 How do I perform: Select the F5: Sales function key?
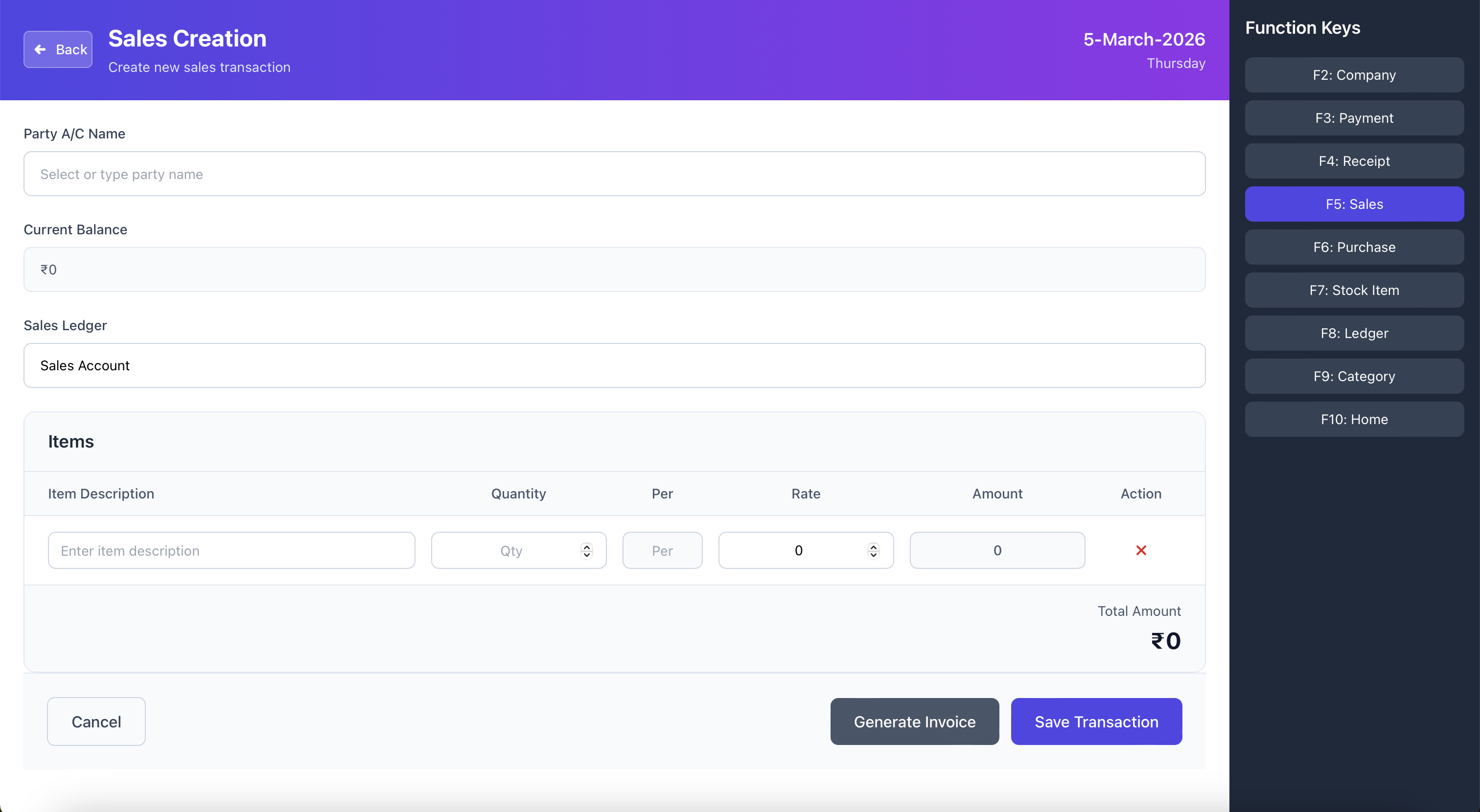(1354, 204)
